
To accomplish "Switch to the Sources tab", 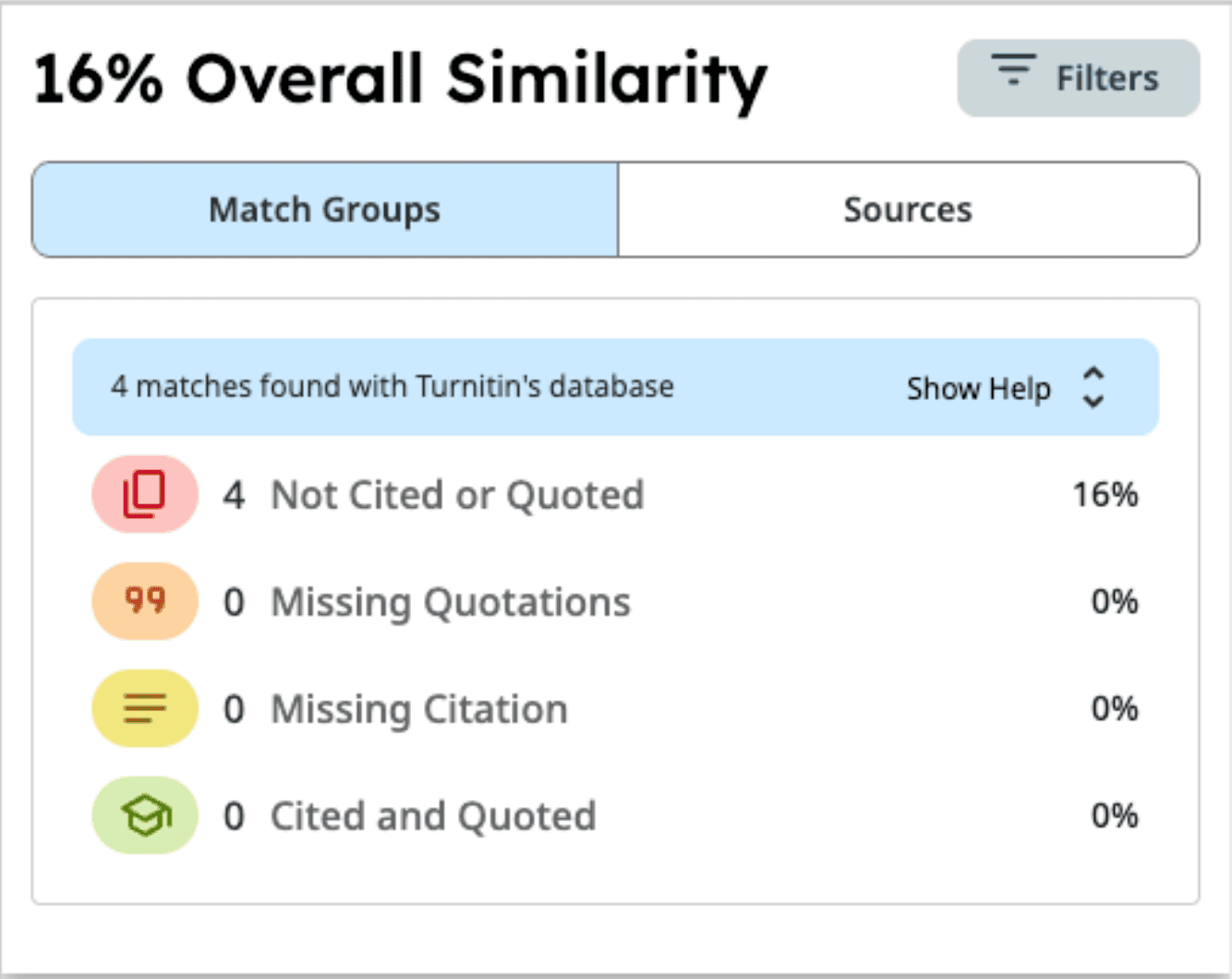I will tap(908, 210).
